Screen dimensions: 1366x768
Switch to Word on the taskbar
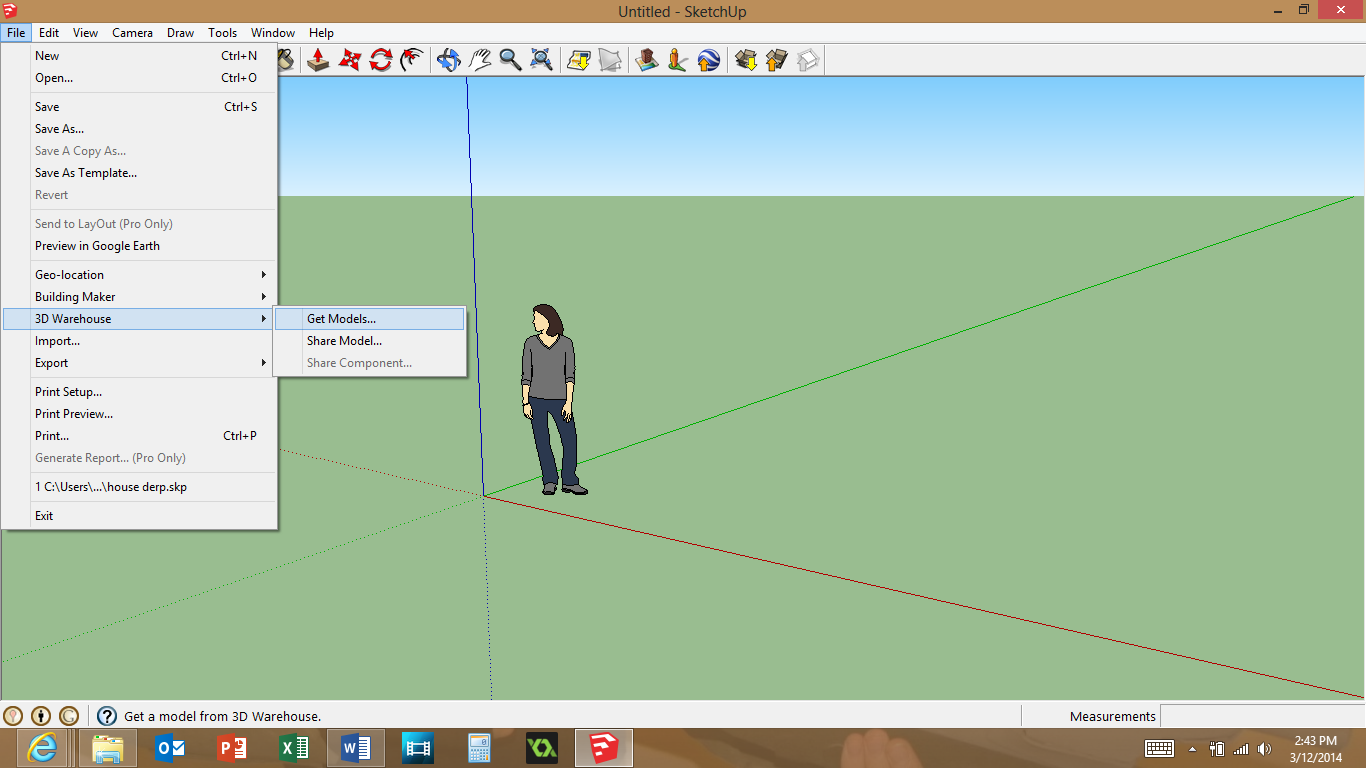(x=356, y=748)
